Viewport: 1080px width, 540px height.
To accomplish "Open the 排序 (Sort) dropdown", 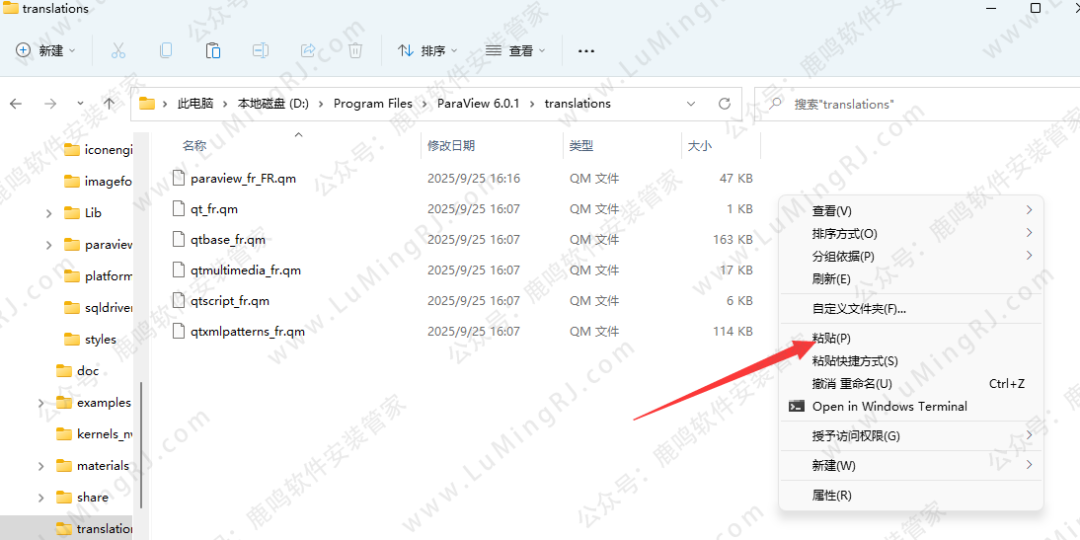I will tap(427, 50).
